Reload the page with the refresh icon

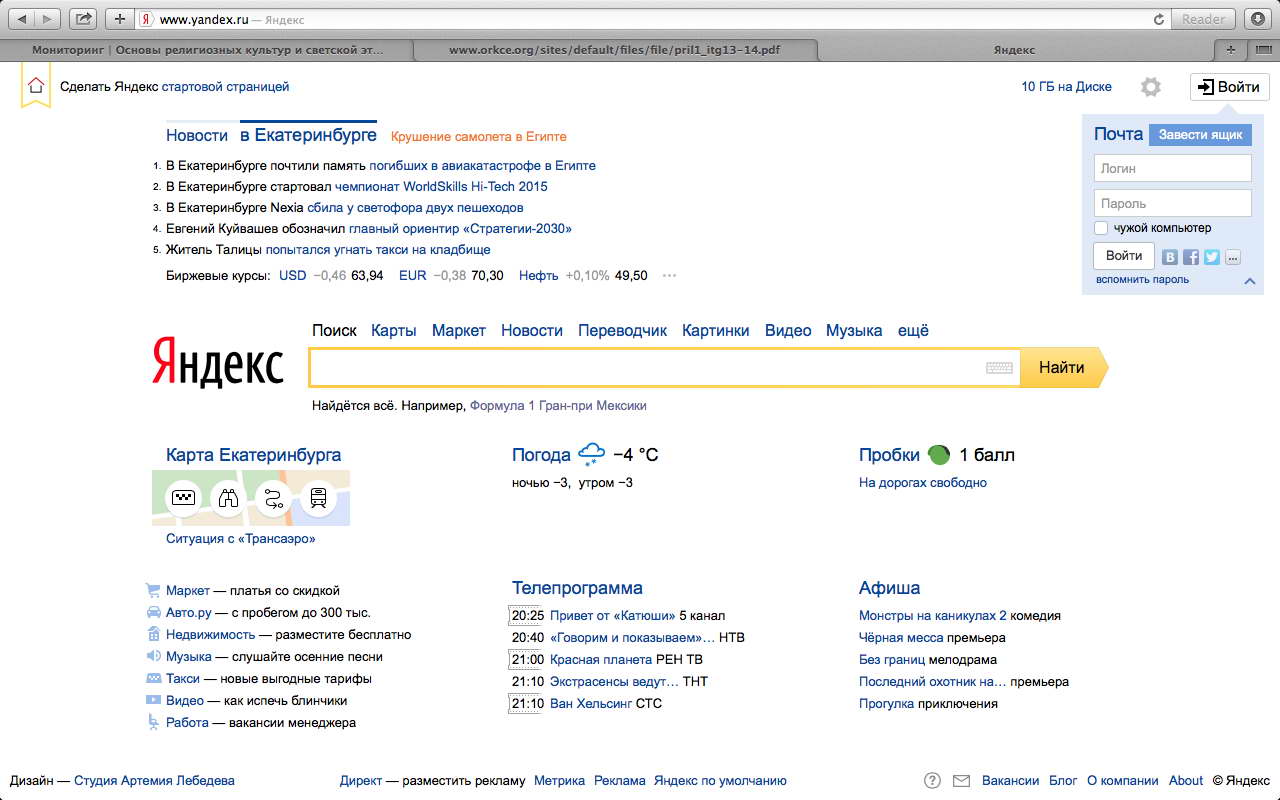coord(1159,19)
